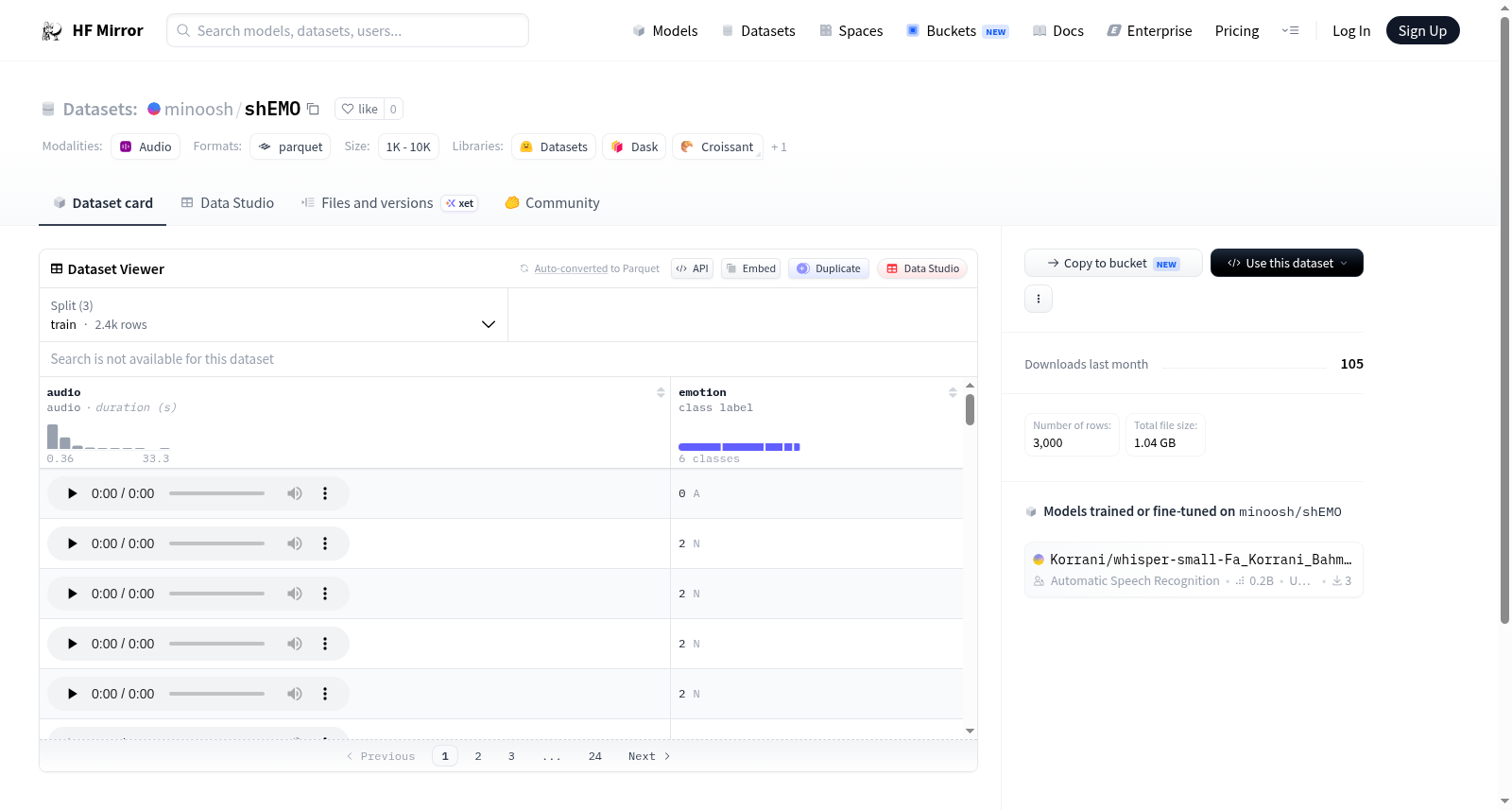Image resolution: width=1512 pixels, height=810 pixels.
Task: Open Enterprise in the navigation bar
Action: click(x=1149, y=31)
